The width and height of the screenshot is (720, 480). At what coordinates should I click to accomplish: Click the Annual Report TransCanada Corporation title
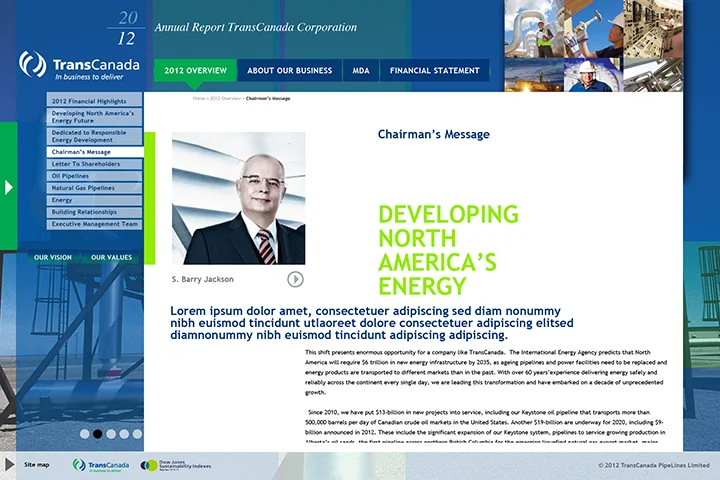(x=256, y=27)
